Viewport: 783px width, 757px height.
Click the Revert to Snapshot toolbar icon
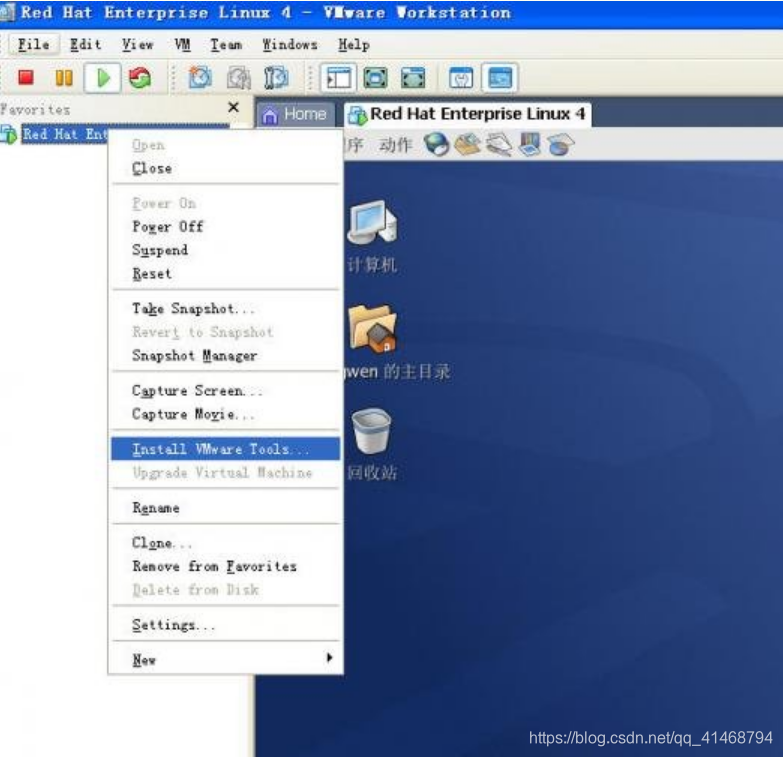tap(238, 77)
